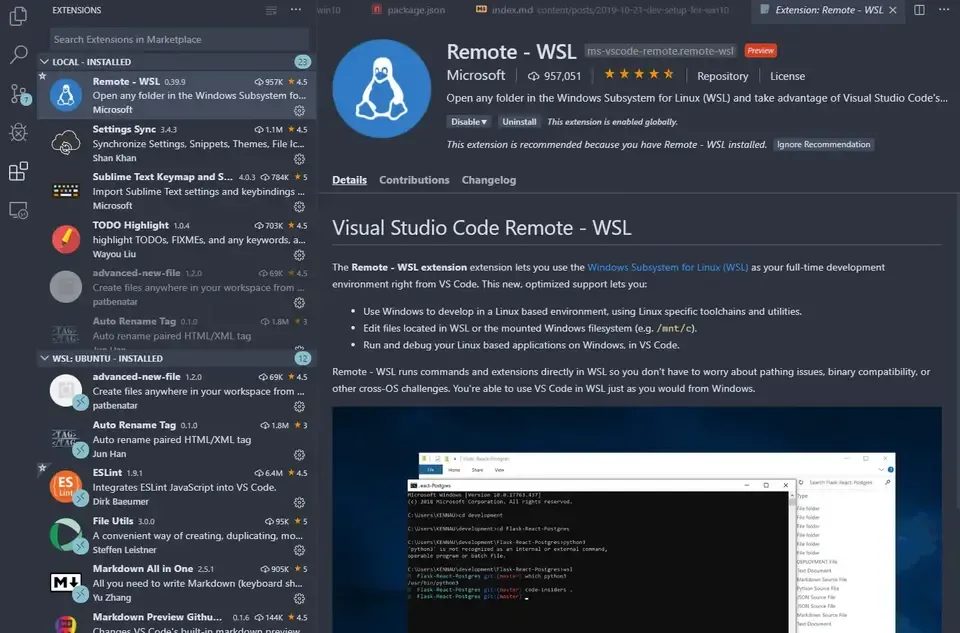Image resolution: width=960 pixels, height=633 pixels.
Task: Collapse the WSL: UBUNTU - INSTALLED section
Action: (44, 357)
